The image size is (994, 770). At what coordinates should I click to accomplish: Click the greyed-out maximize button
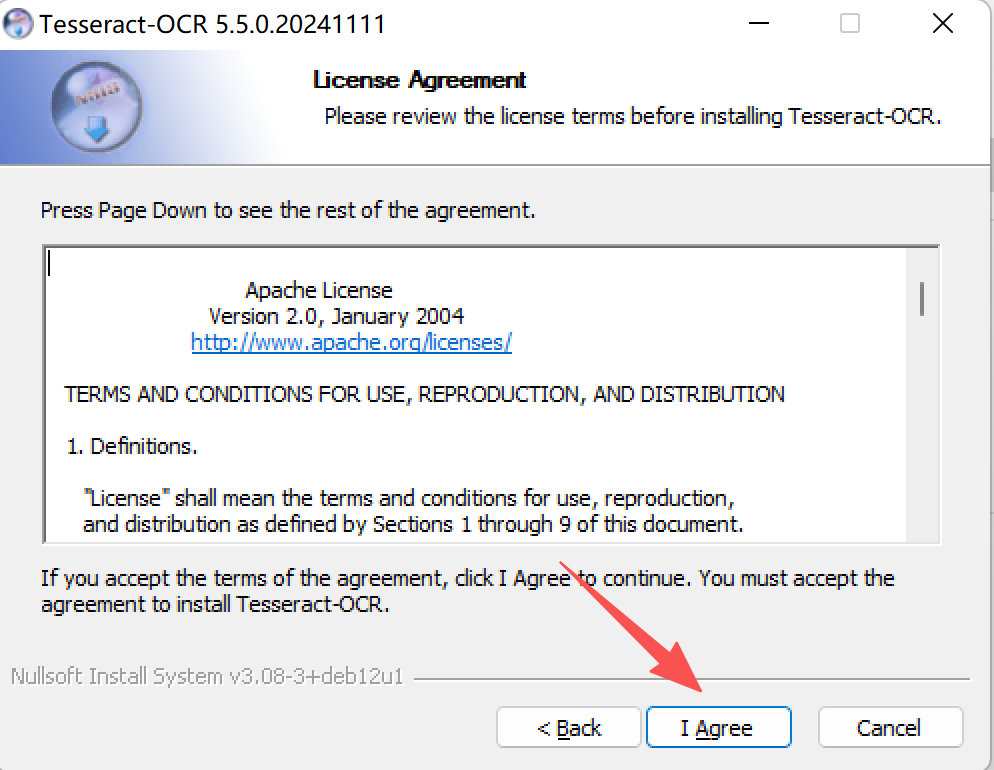pyautogui.click(x=850, y=24)
